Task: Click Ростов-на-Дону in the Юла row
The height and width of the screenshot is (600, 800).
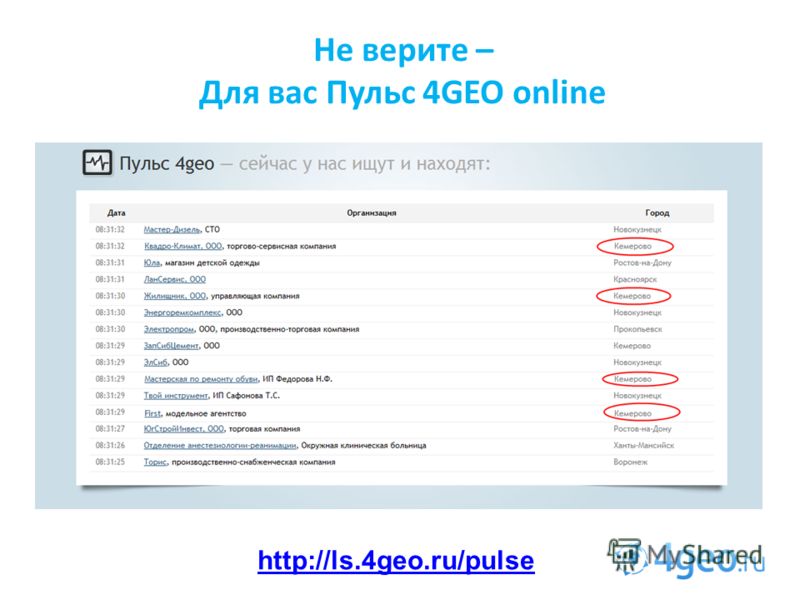Action: tap(642, 263)
